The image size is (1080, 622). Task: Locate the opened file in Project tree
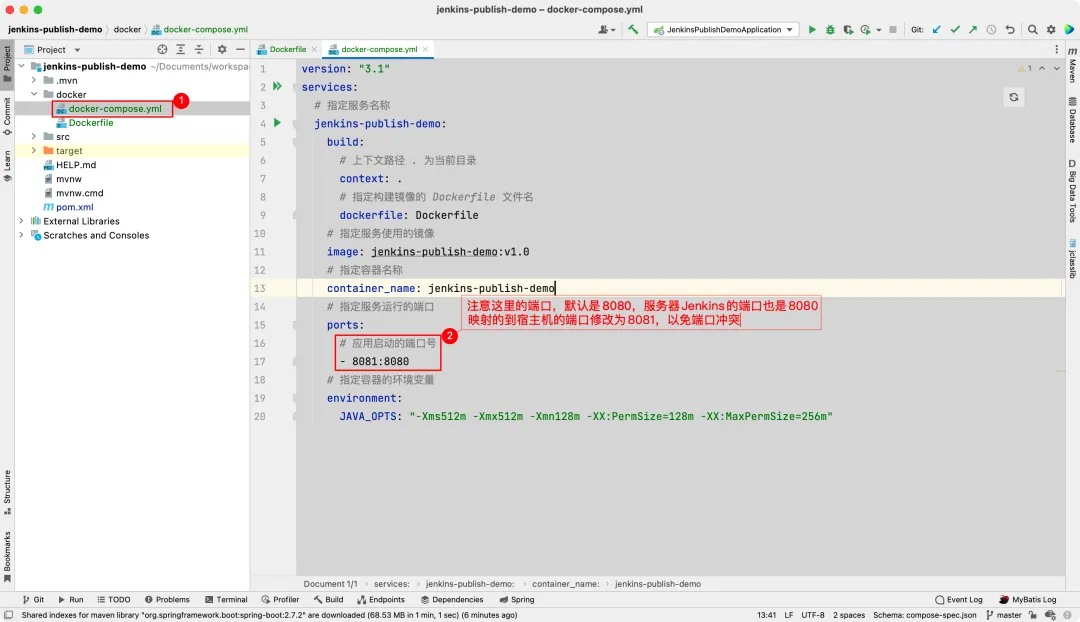[162, 50]
